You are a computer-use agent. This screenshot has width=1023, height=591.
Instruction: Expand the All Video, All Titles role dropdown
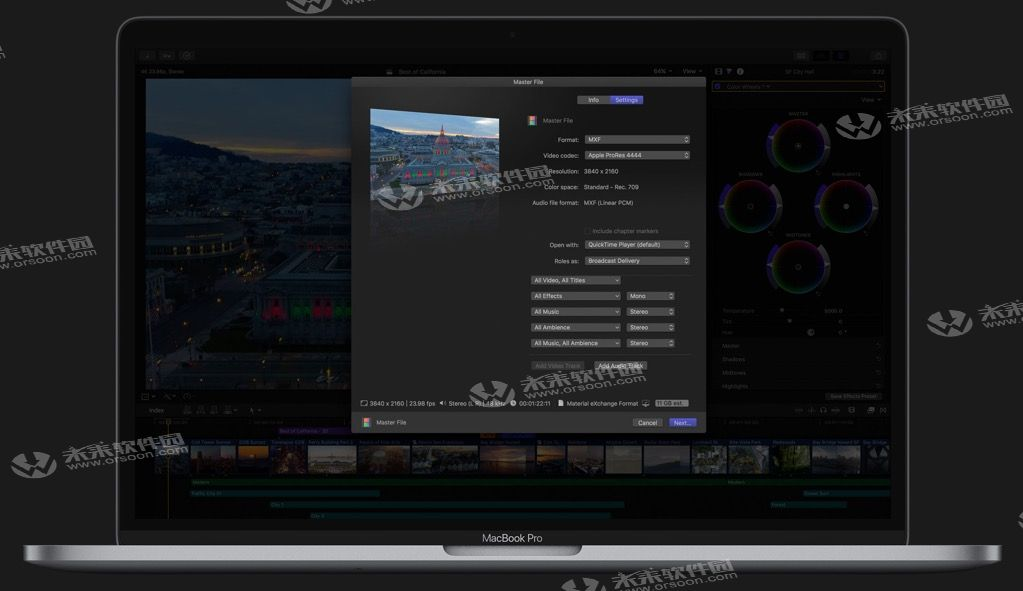(x=575, y=280)
